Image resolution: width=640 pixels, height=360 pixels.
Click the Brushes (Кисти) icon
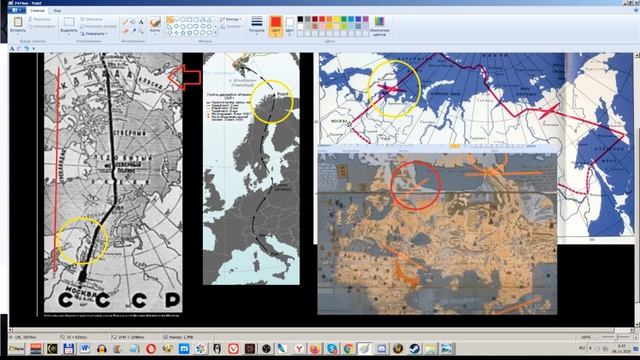tap(155, 22)
